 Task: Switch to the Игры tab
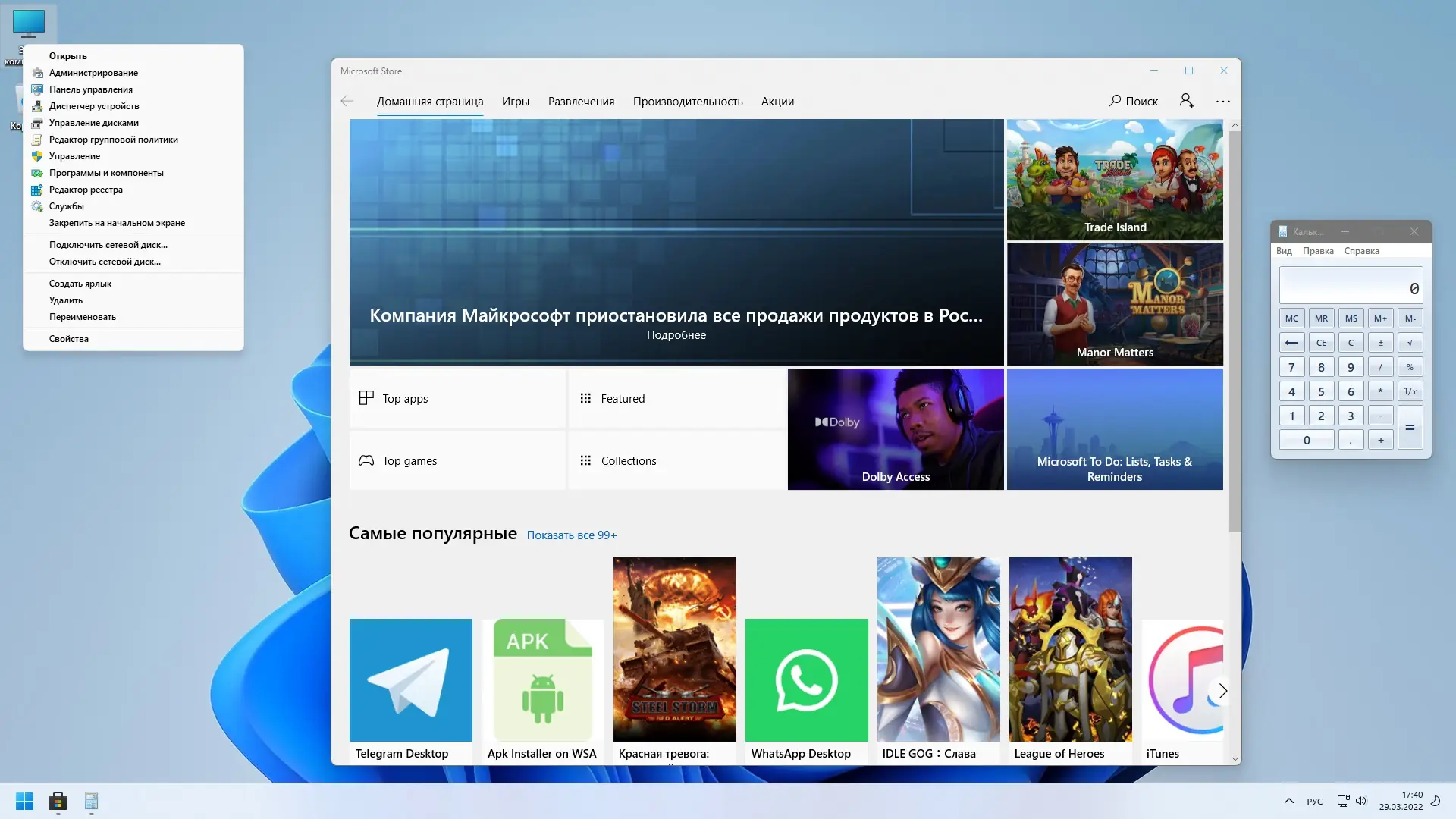(515, 101)
